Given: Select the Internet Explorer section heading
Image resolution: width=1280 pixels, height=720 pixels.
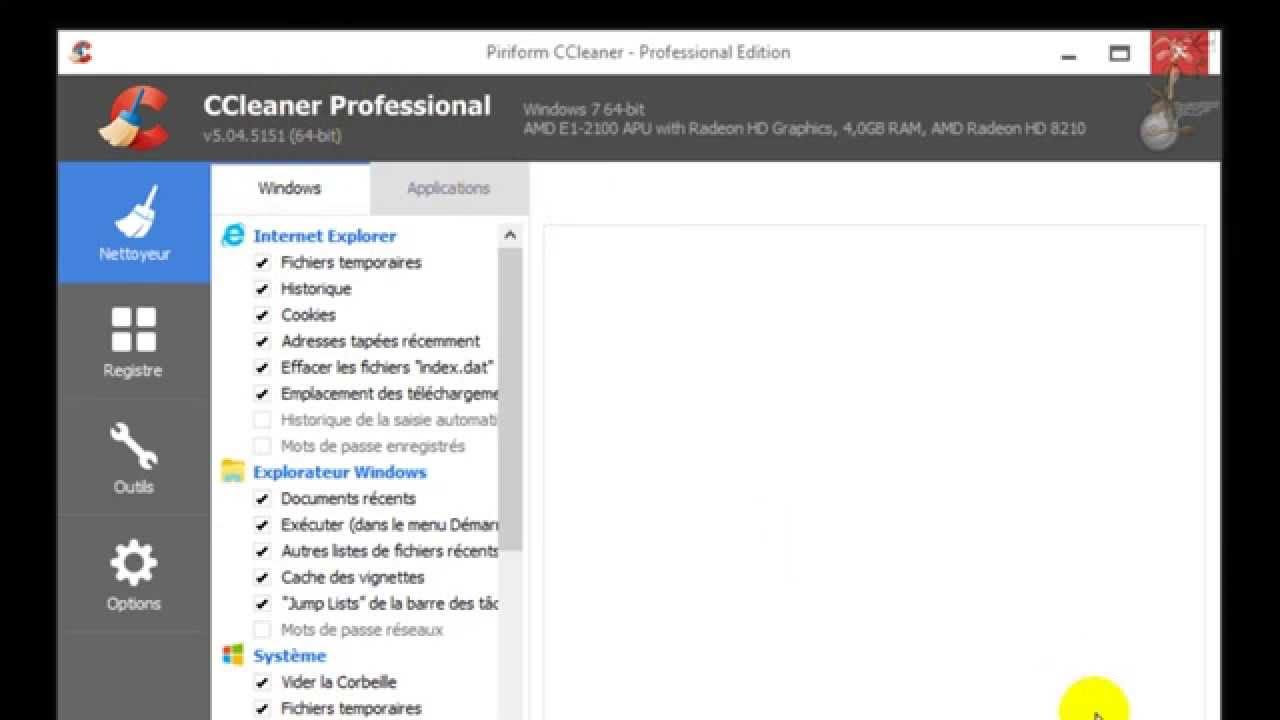Looking at the screenshot, I should (325, 236).
